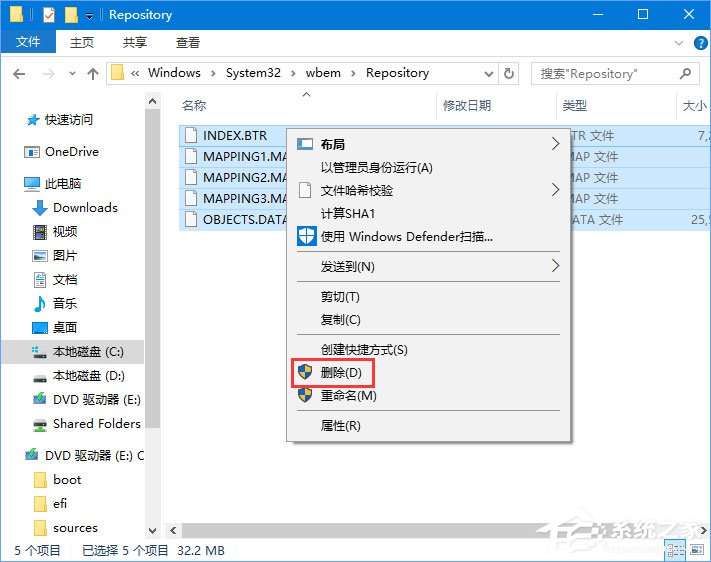Sort files by the 名称 column header
The height and width of the screenshot is (562, 711).
(x=194, y=105)
